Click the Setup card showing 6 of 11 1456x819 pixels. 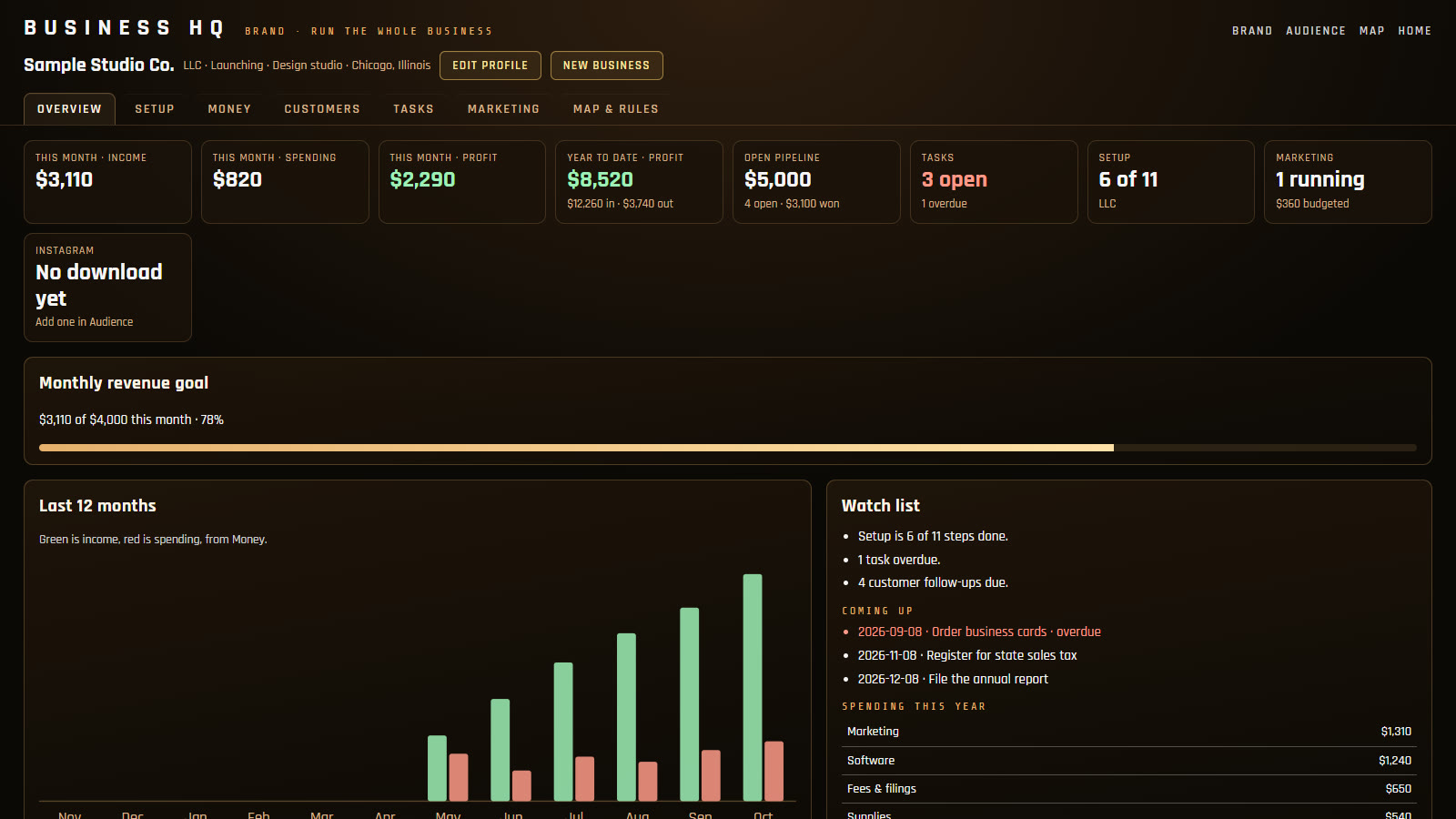(x=1171, y=182)
